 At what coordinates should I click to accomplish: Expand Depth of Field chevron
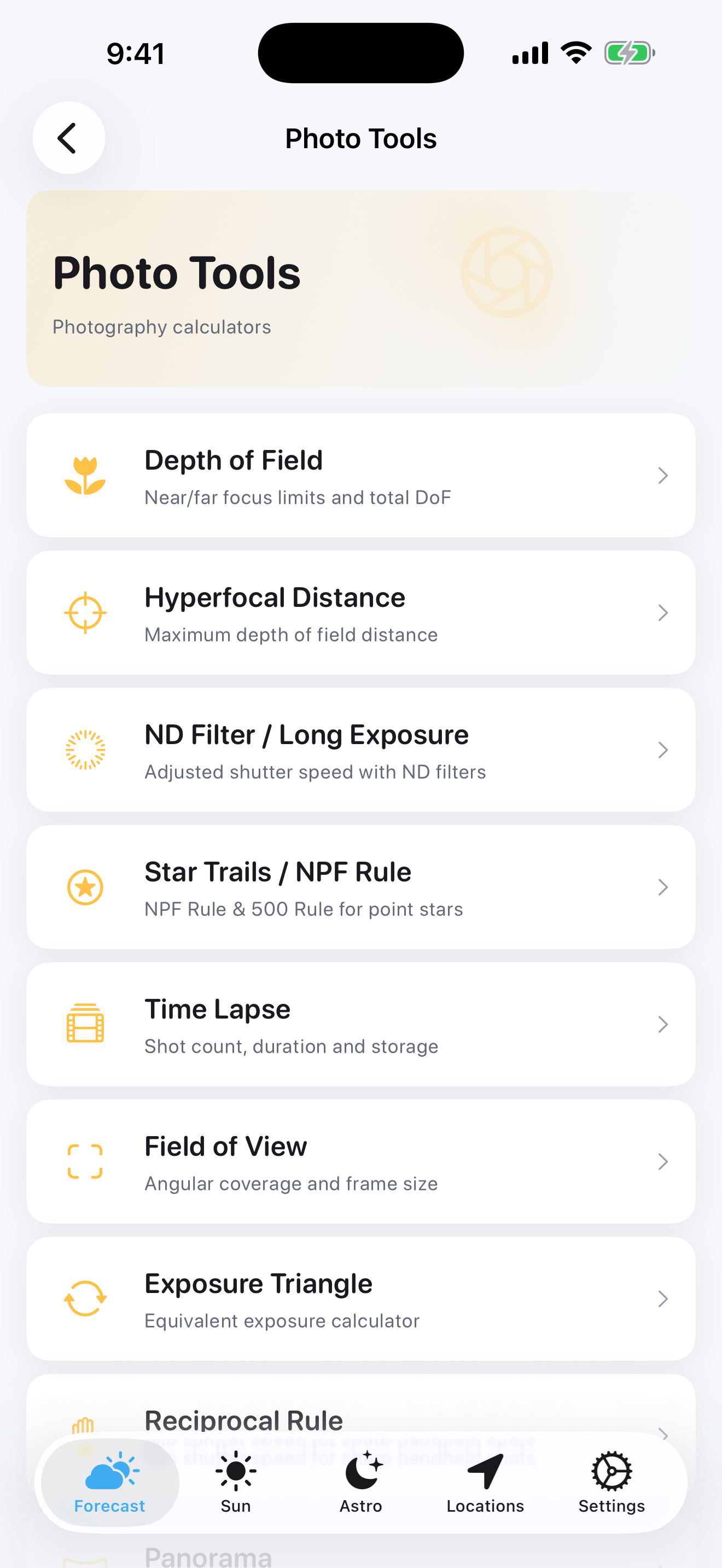pos(663,476)
